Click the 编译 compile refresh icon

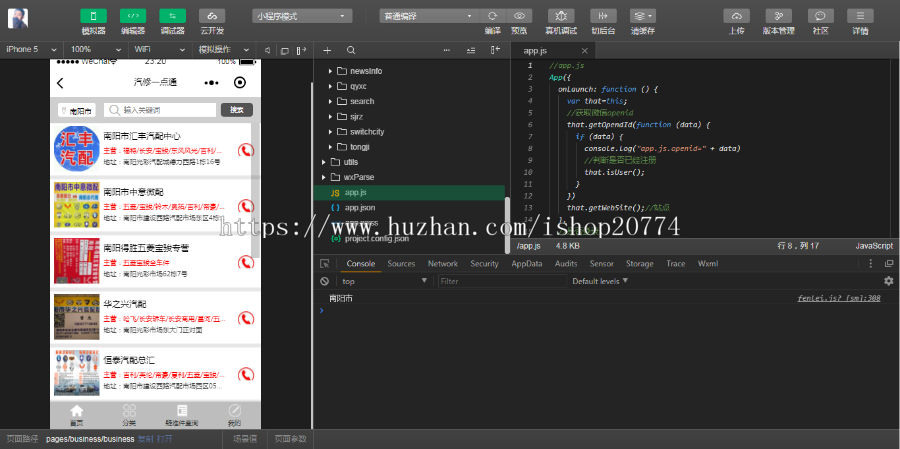coord(492,16)
